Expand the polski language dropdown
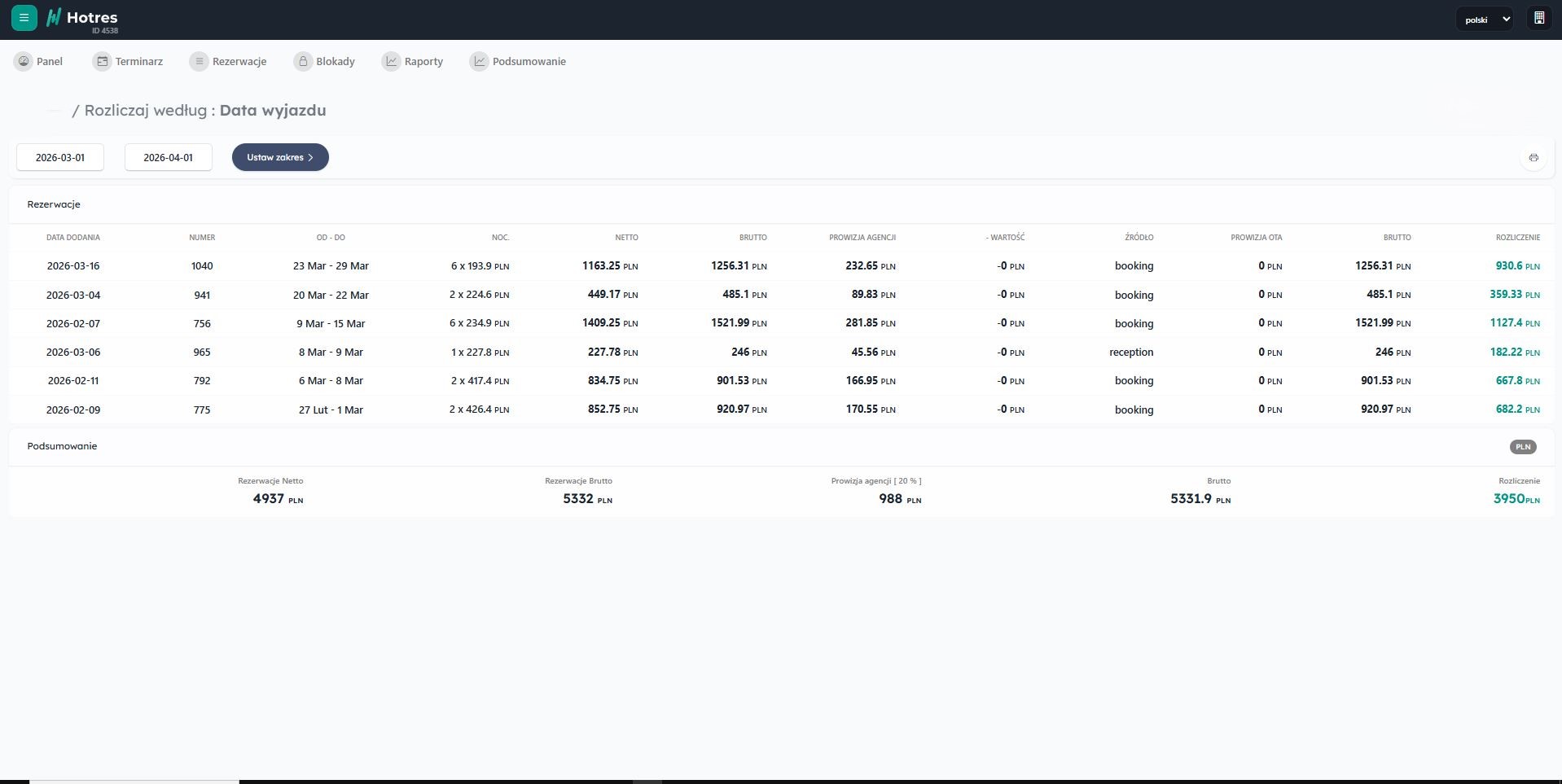Viewport: 1562px width, 784px height. (x=1484, y=19)
